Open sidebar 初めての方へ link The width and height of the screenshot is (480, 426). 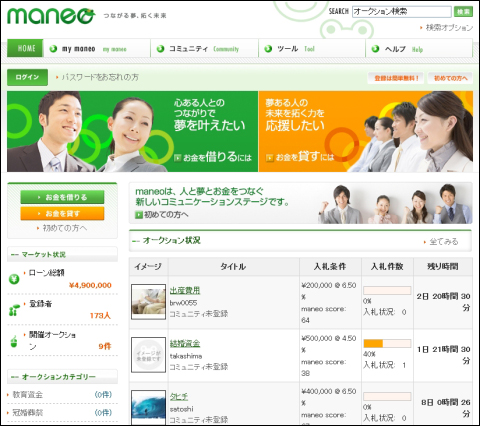click(x=65, y=228)
